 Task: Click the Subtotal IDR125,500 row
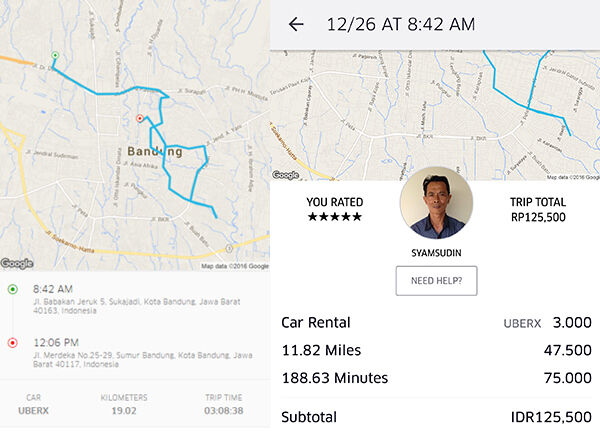tap(436, 417)
